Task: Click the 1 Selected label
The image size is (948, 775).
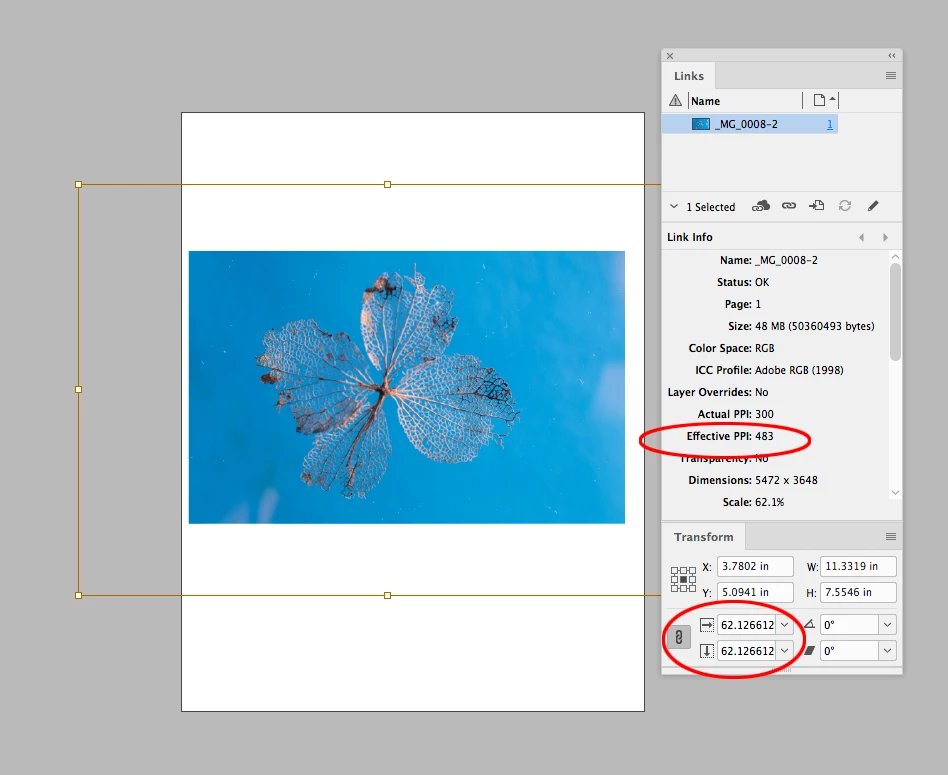Action: tap(710, 207)
